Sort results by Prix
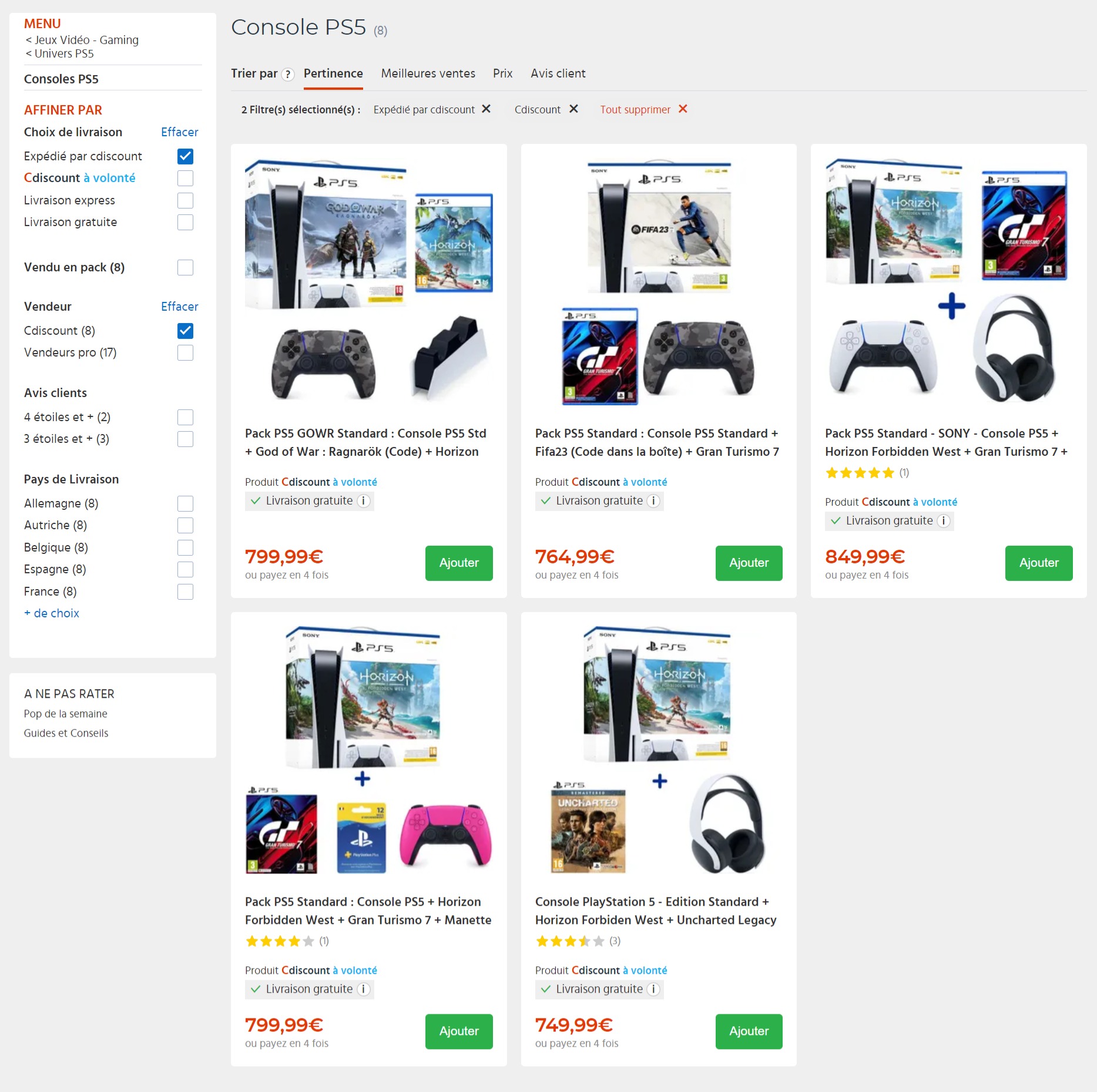This screenshot has height=1092, width=1097. (502, 73)
